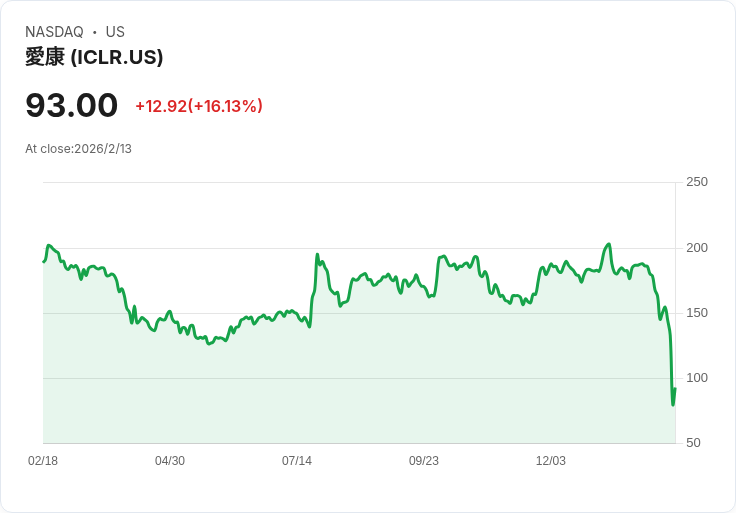The height and width of the screenshot is (513, 736).
Task: Select the 02/18 date on x-axis
Action: tap(43, 461)
